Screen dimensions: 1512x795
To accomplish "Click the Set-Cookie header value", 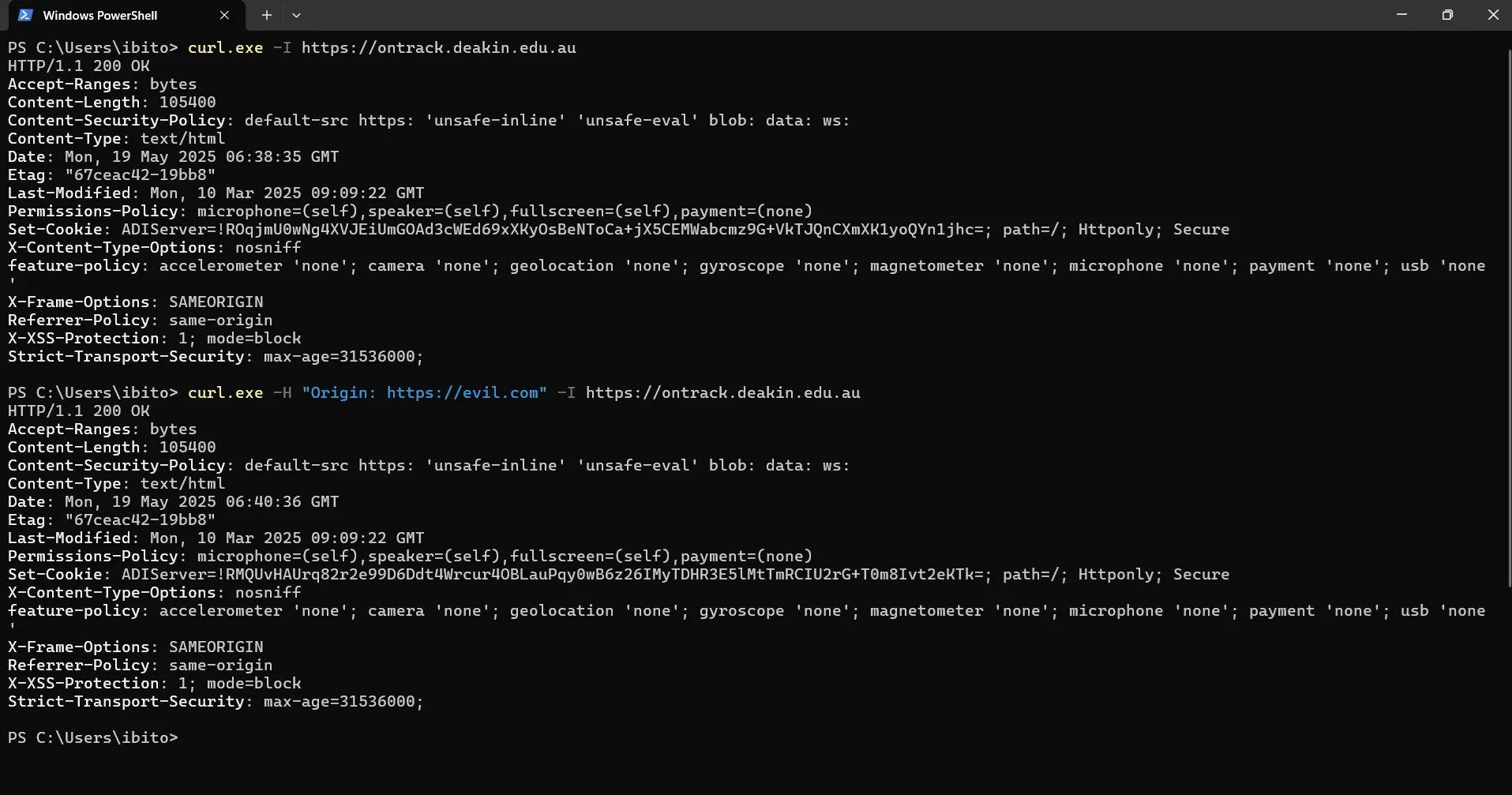I will coord(553,229).
